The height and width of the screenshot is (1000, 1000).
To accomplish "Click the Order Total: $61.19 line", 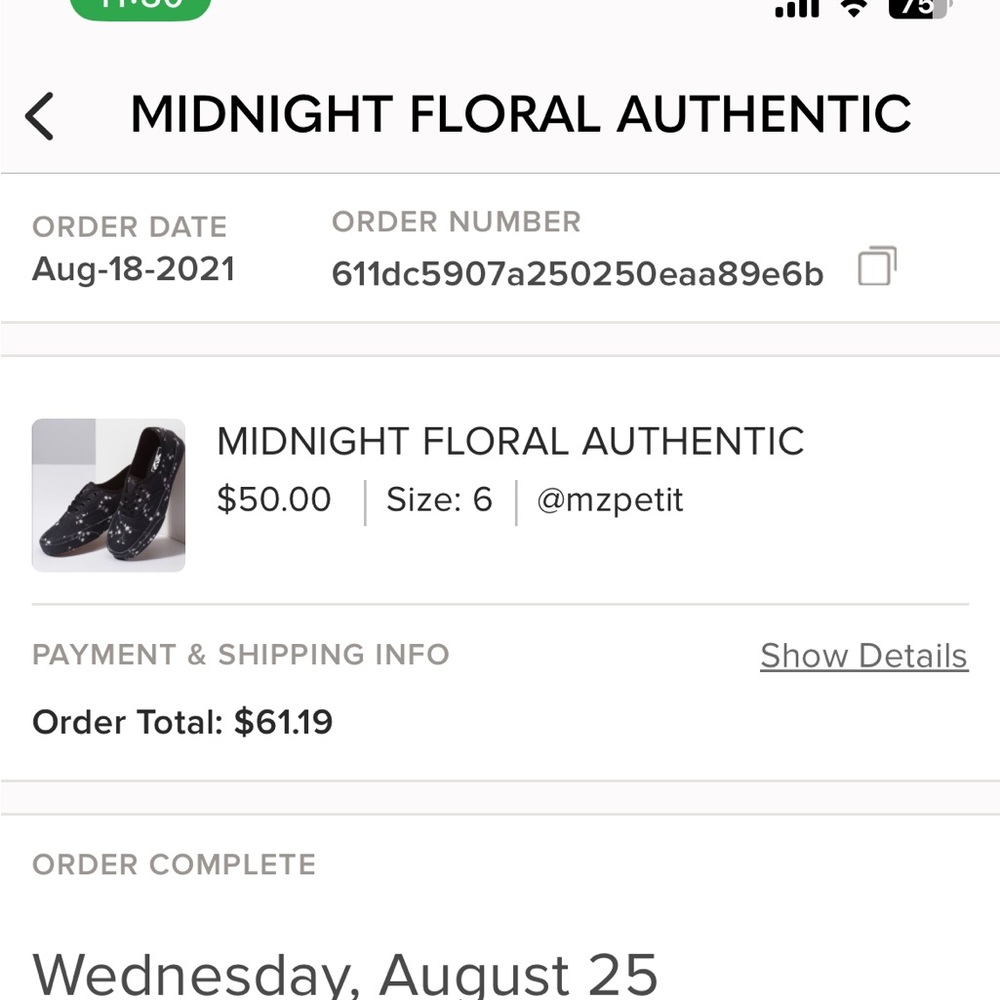I will click(182, 722).
